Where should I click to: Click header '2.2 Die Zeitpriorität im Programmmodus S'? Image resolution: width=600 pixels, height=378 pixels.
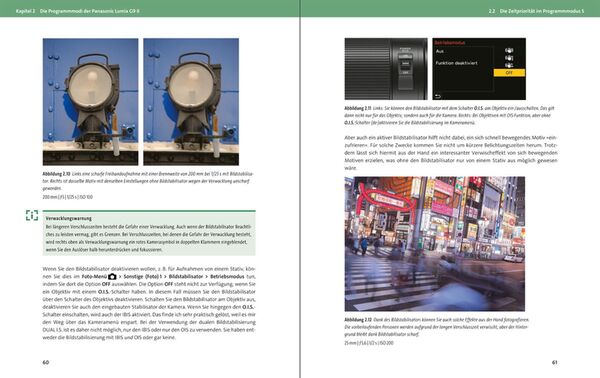536,11
